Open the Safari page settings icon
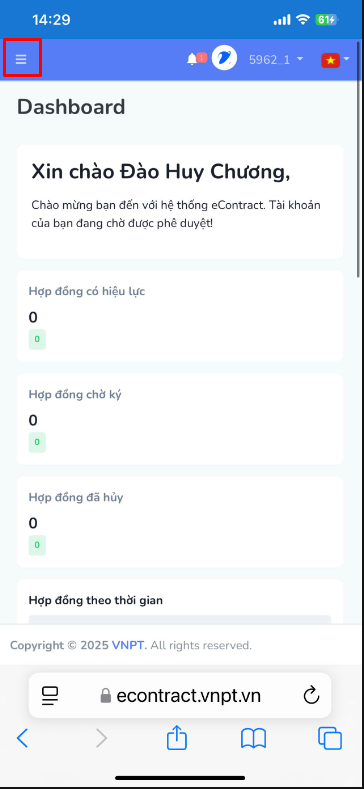The image size is (364, 789). pos(50,696)
